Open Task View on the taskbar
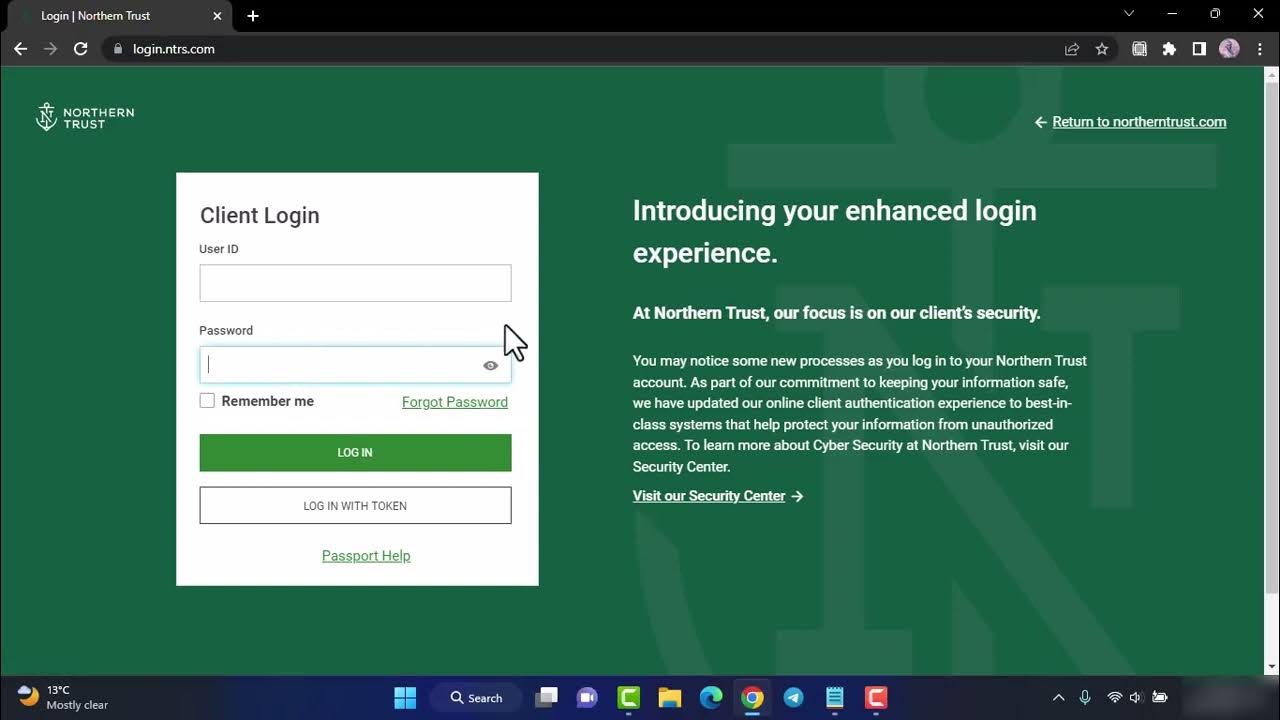Image resolution: width=1280 pixels, height=720 pixels. 546,698
